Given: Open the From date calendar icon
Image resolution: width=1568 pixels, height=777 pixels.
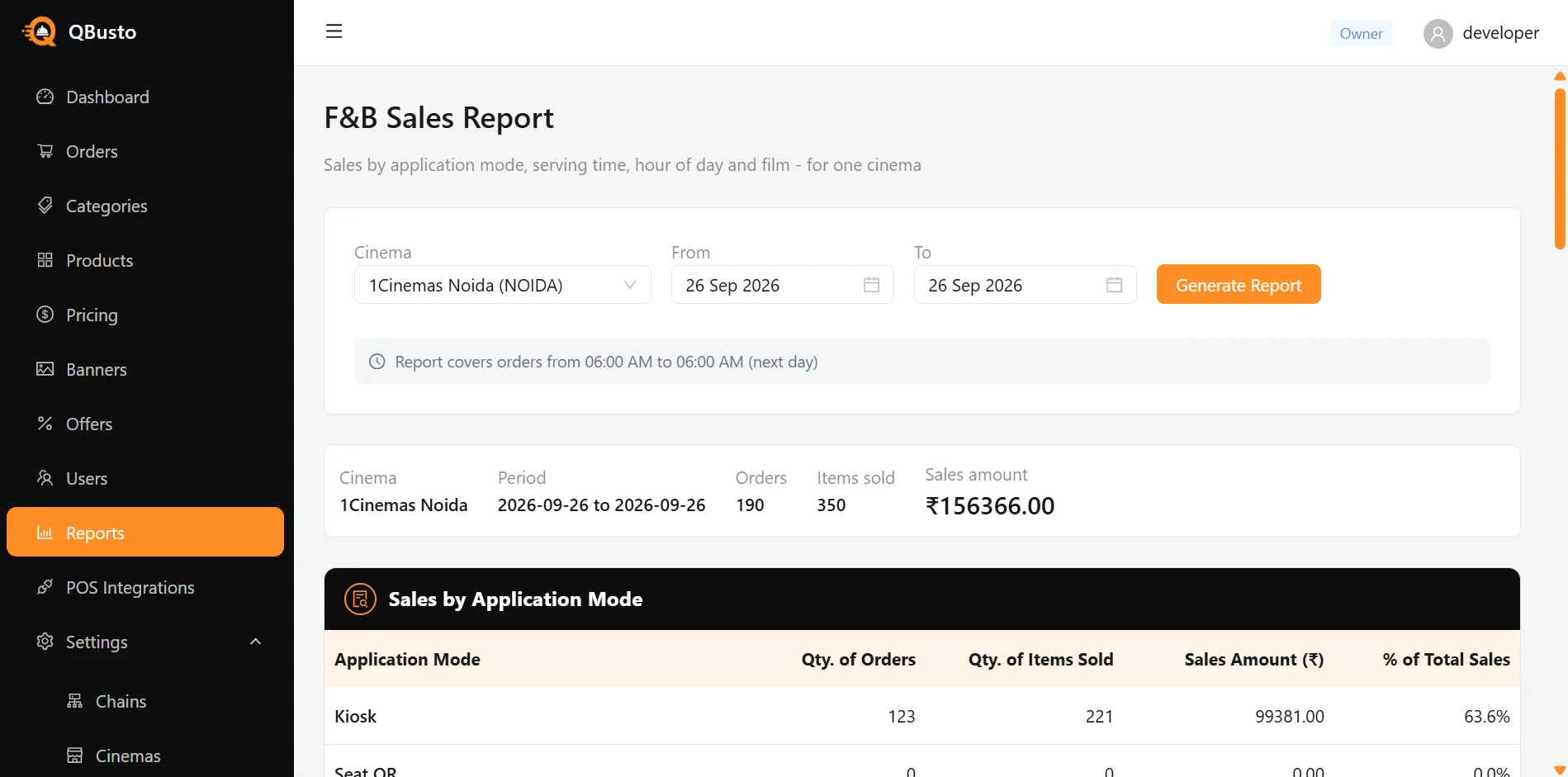Looking at the screenshot, I should 871,285.
